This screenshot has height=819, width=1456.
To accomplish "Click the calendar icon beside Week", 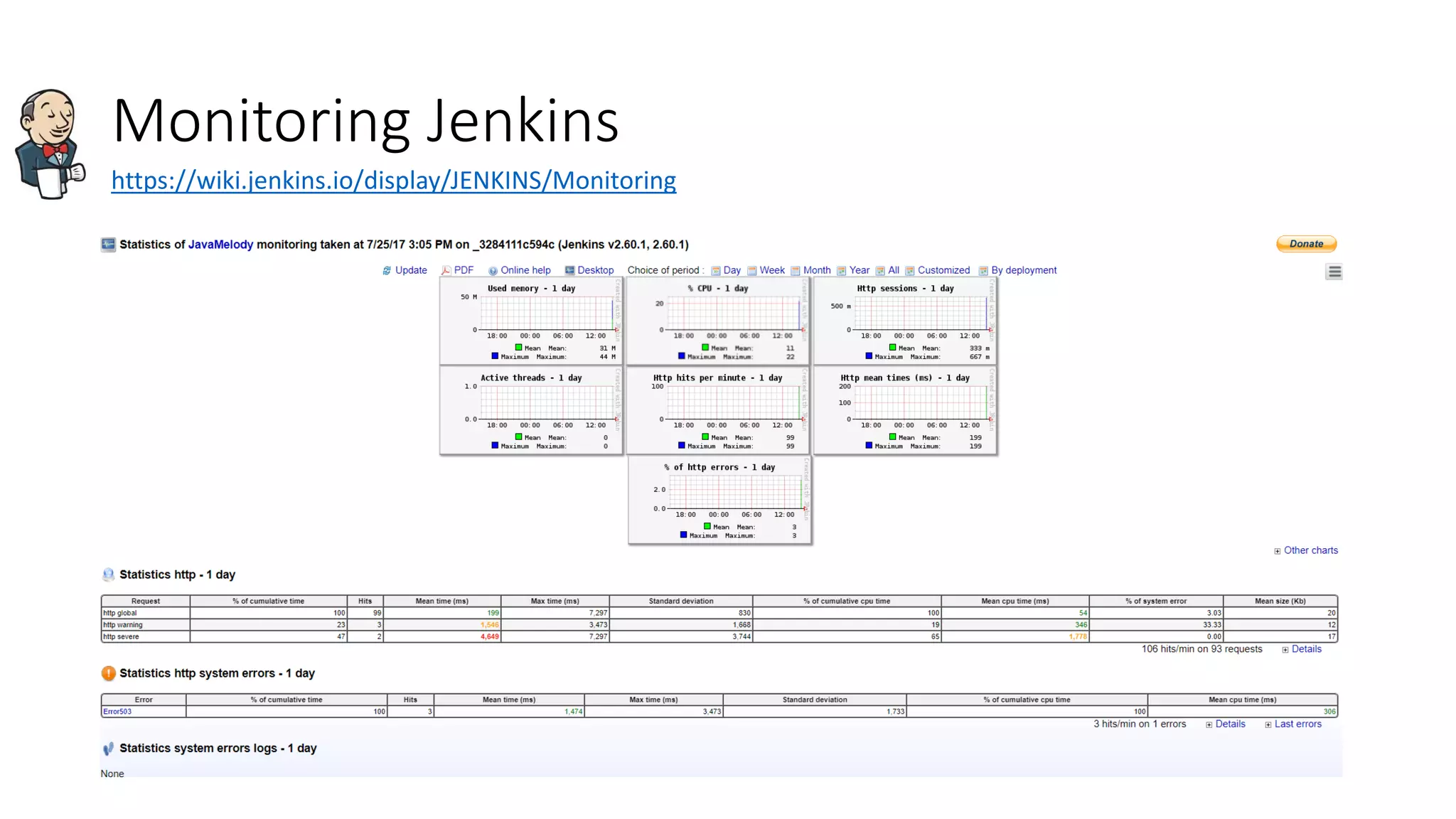I will point(752,271).
